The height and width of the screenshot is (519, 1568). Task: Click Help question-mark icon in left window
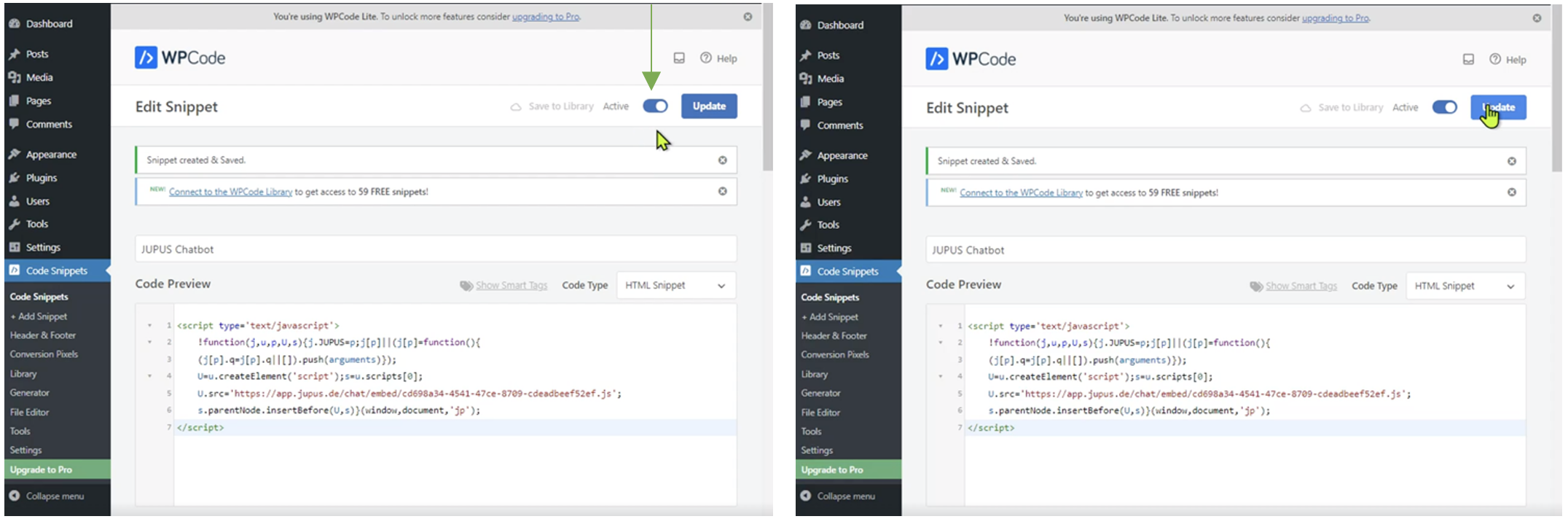click(x=705, y=58)
